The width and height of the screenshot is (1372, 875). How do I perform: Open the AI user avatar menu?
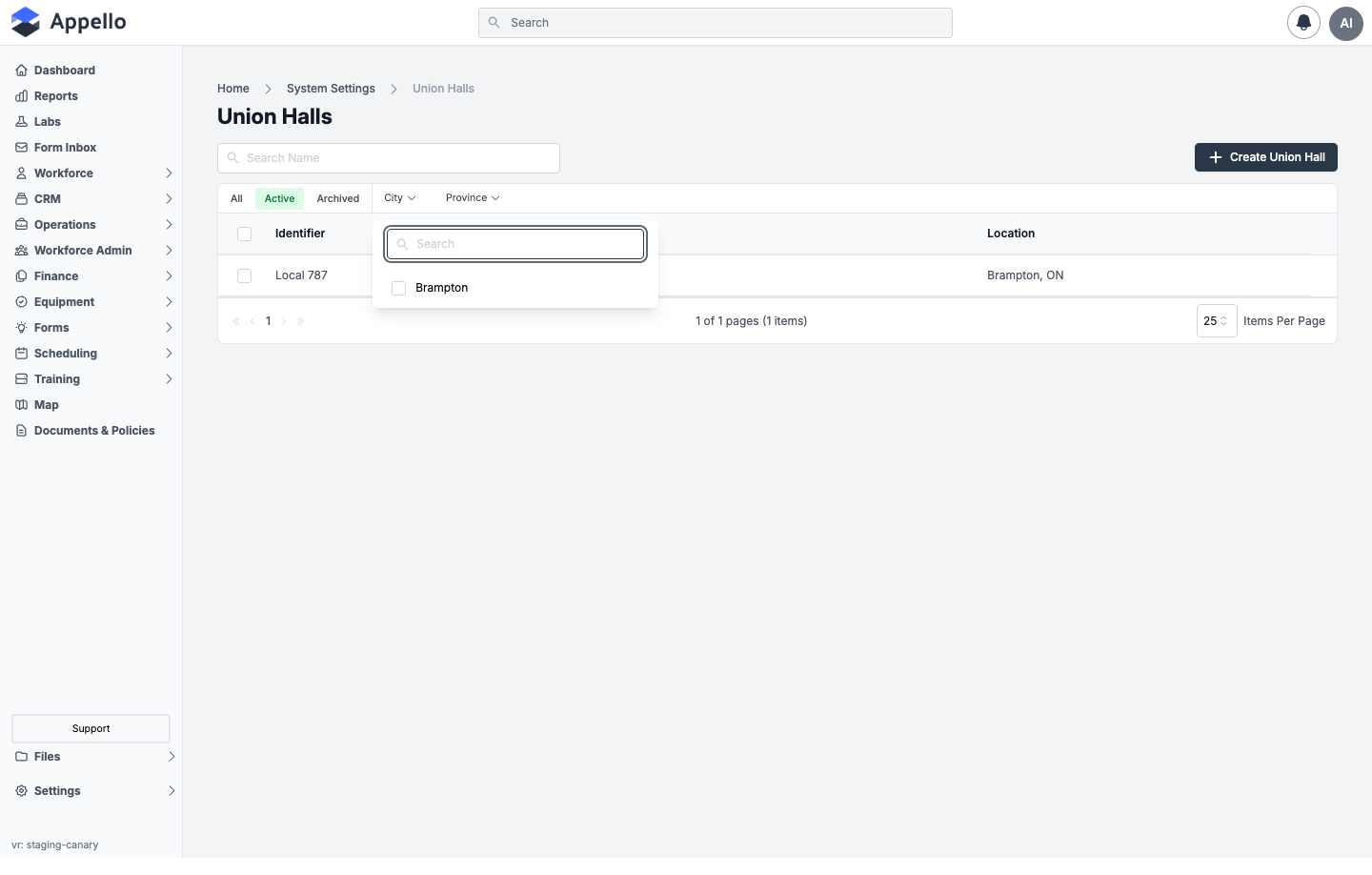[x=1346, y=23]
